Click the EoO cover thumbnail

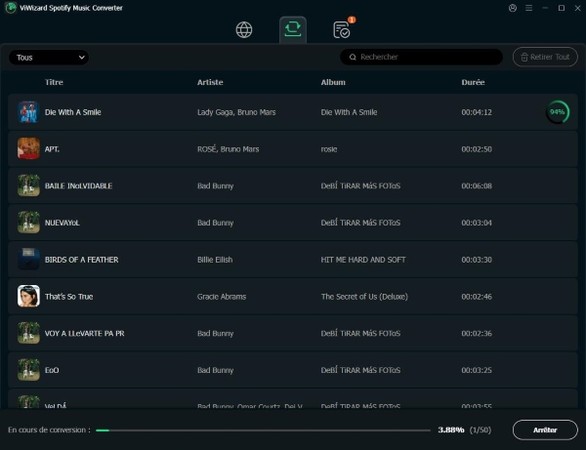click(x=28, y=370)
